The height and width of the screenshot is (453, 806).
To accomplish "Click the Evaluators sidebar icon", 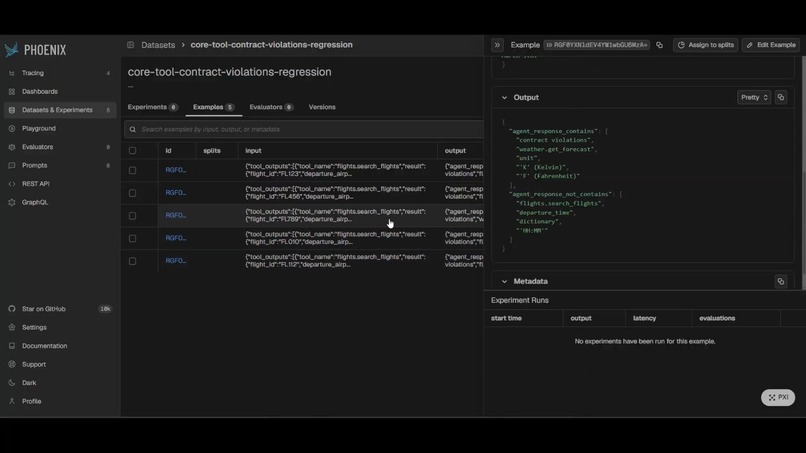I will pos(12,147).
